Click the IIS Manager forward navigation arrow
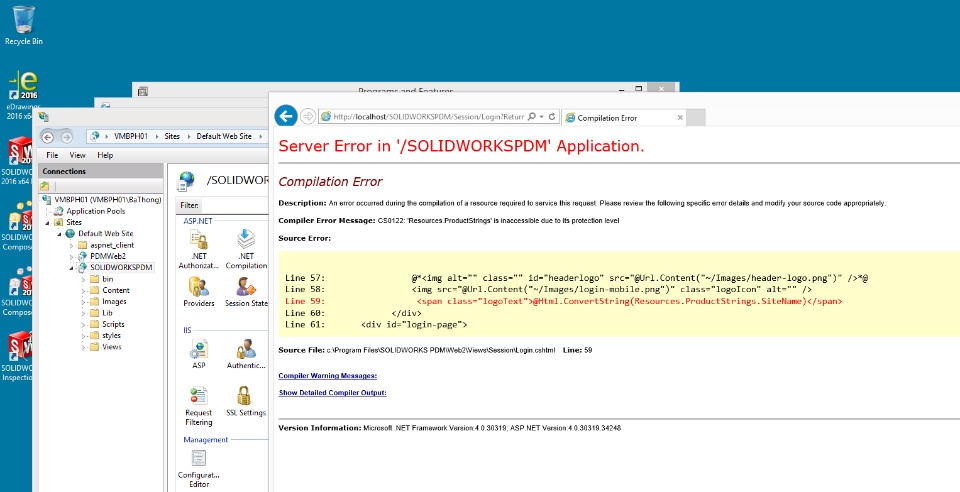Viewport: 960px width, 492px height. [x=66, y=137]
